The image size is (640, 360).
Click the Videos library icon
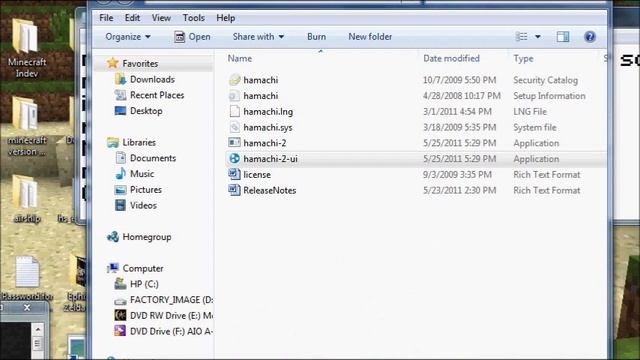(120, 205)
